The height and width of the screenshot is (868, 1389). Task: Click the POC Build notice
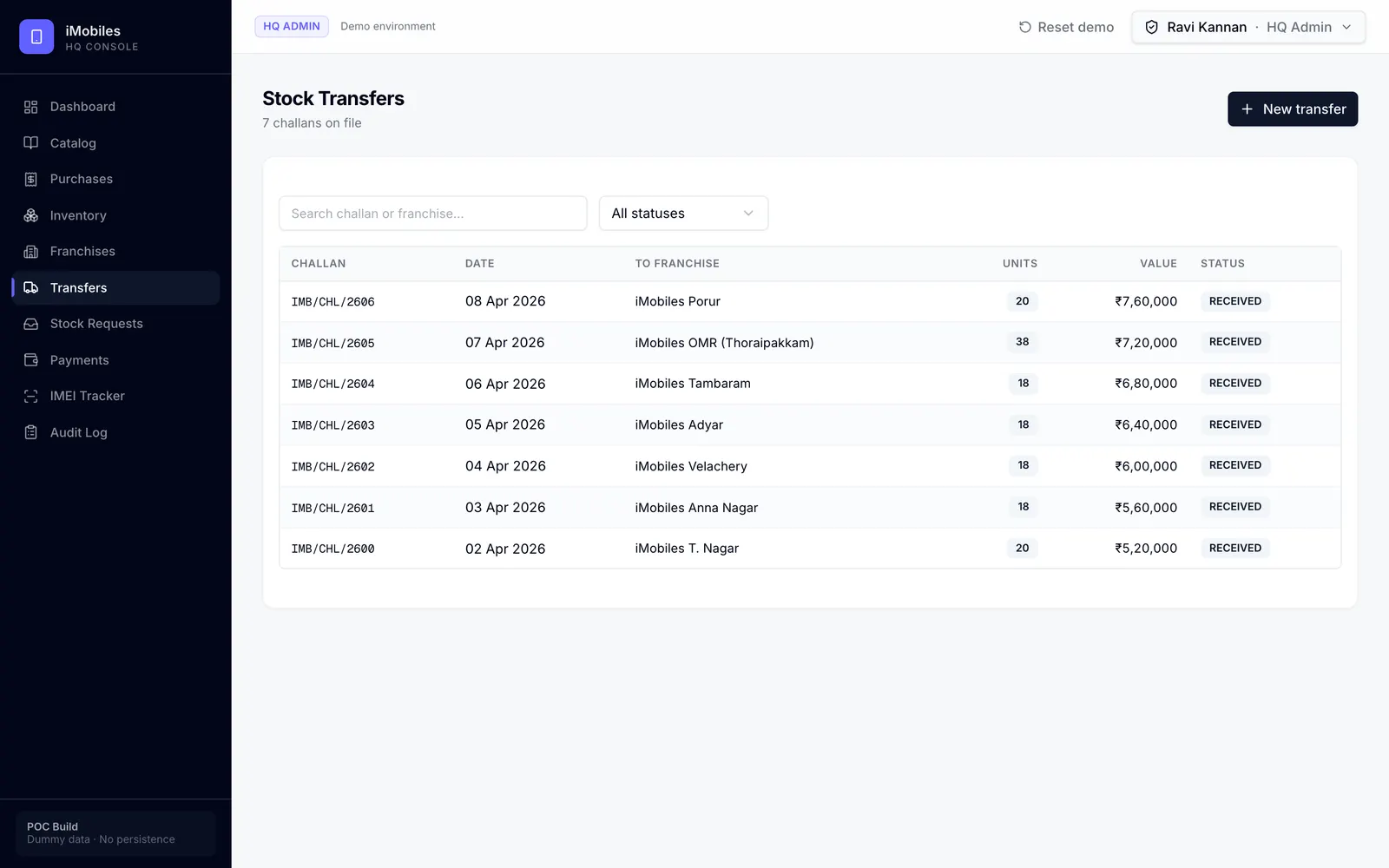pos(115,833)
